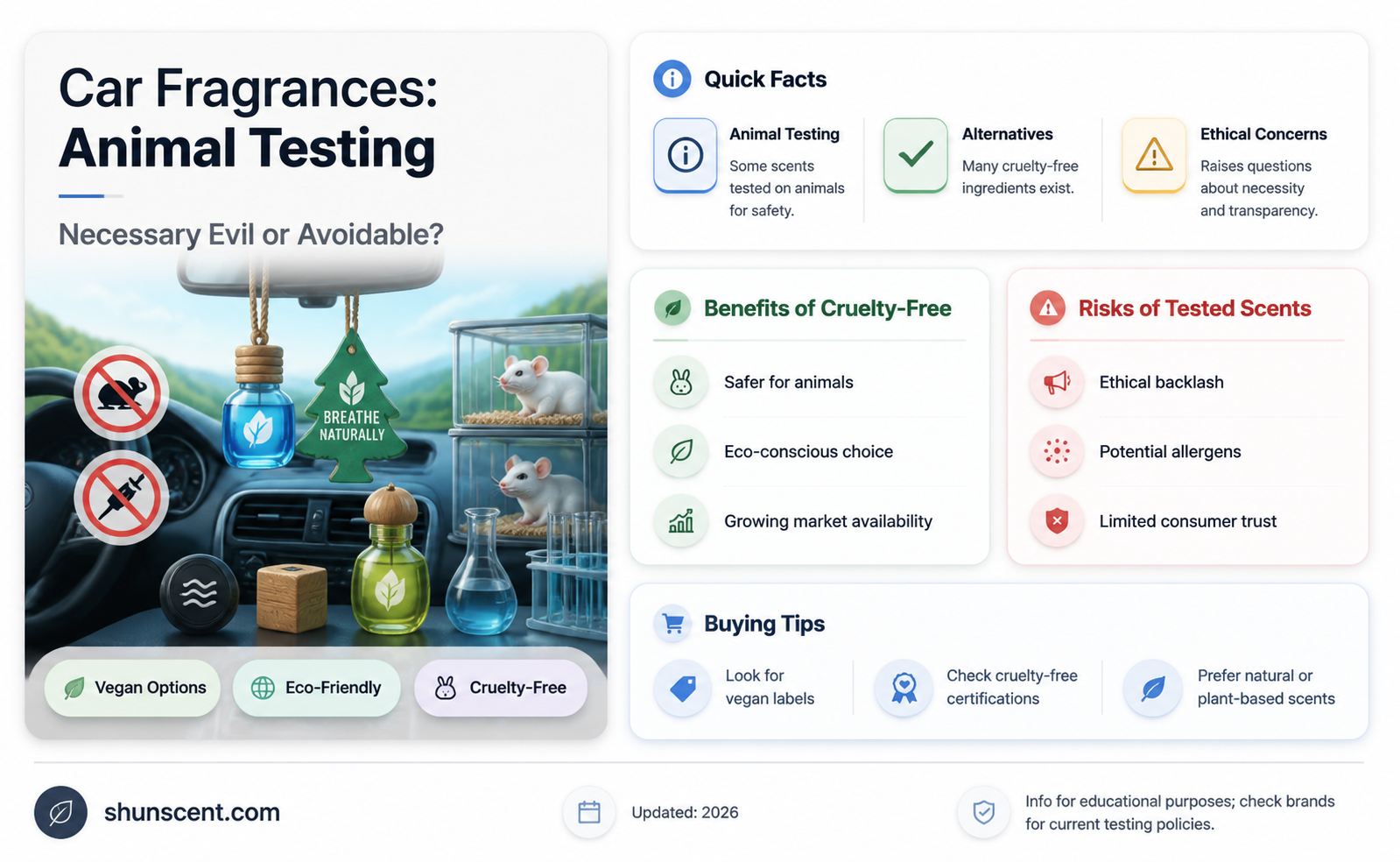Click the megaphone icon next to Ethical backlash
The image size is (1400, 862).
pos(1057,382)
